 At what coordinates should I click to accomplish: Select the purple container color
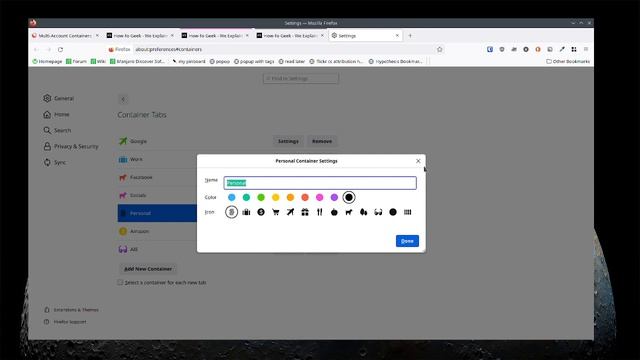[334, 198]
